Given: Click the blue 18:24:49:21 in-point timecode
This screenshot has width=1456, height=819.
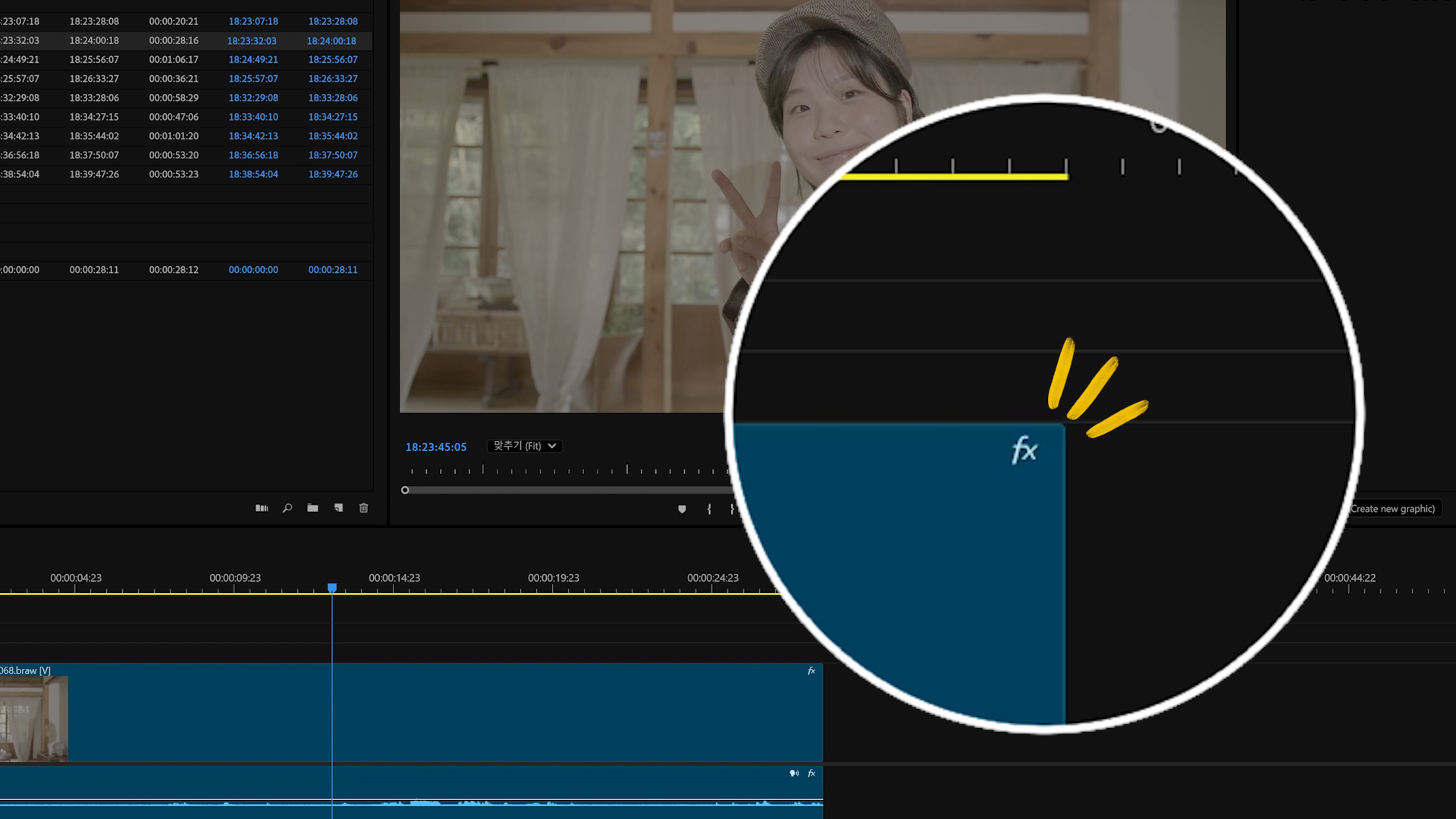Looking at the screenshot, I should (253, 60).
